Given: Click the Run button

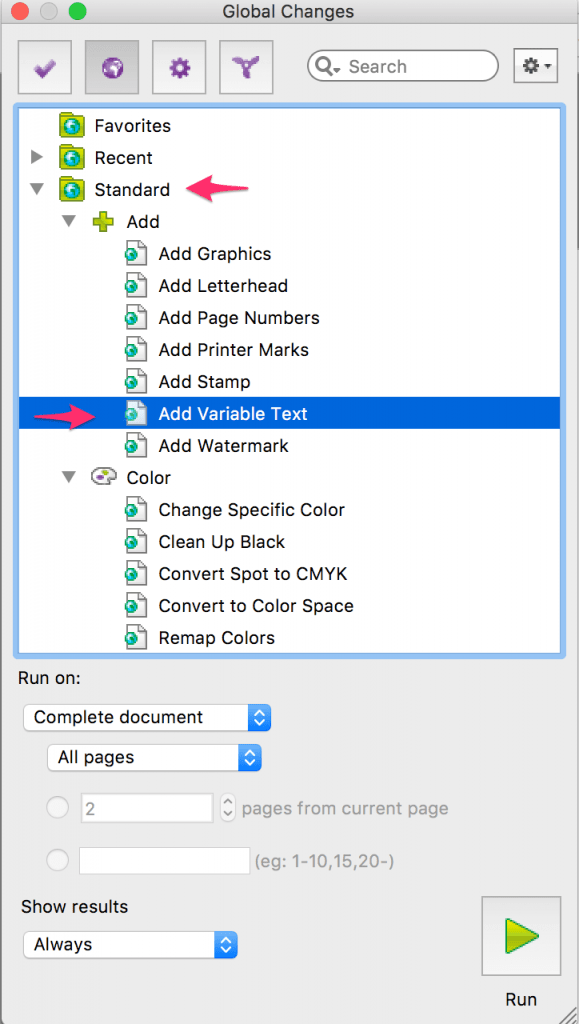Looking at the screenshot, I should click(x=521, y=936).
